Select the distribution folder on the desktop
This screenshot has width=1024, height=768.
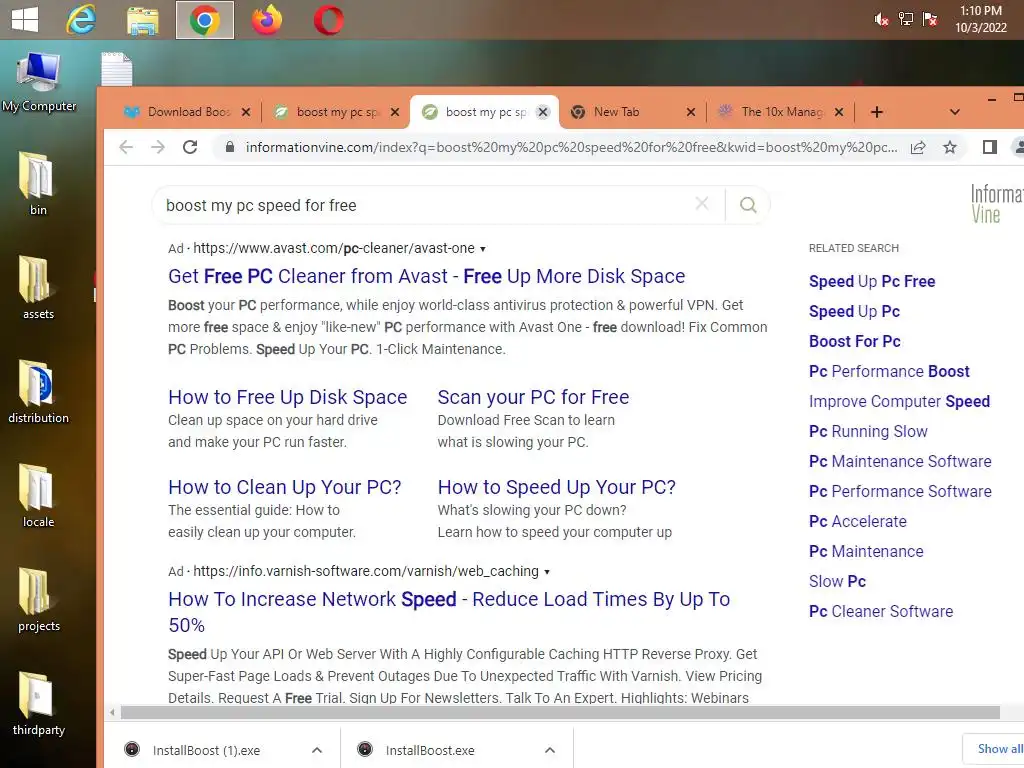(38, 392)
